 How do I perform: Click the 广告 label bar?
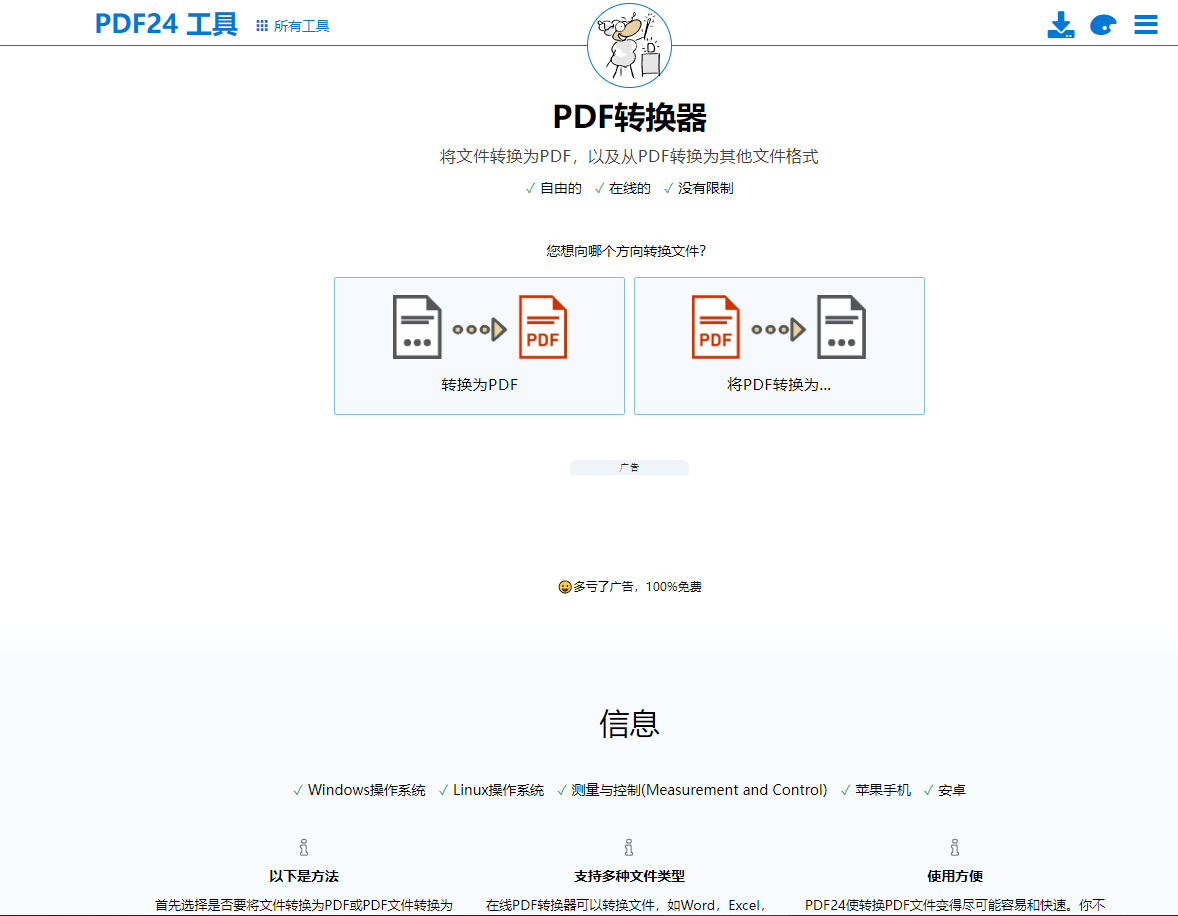629,467
